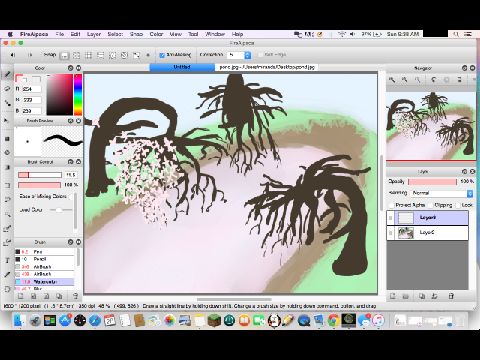Image resolution: width=480 pixels, height=360 pixels.
Task: Click the Undo arrow in toolbar
Action: [13, 55]
